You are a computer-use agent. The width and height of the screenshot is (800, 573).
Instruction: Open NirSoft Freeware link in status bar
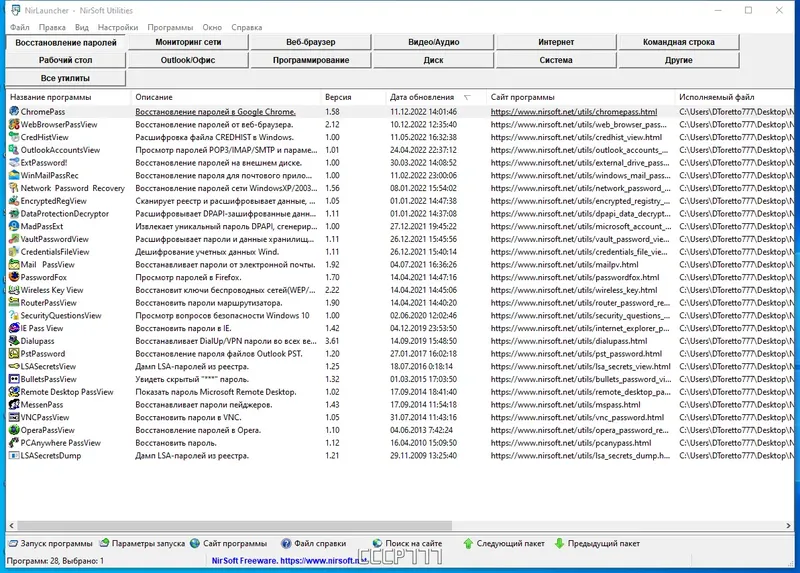point(289,560)
